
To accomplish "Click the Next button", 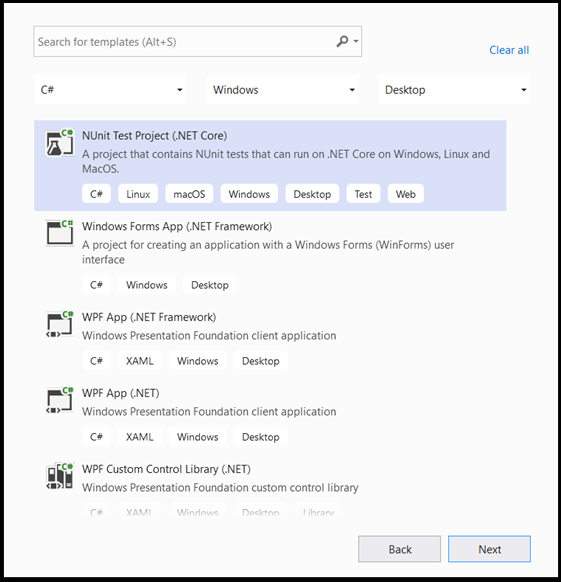I will point(489,549).
